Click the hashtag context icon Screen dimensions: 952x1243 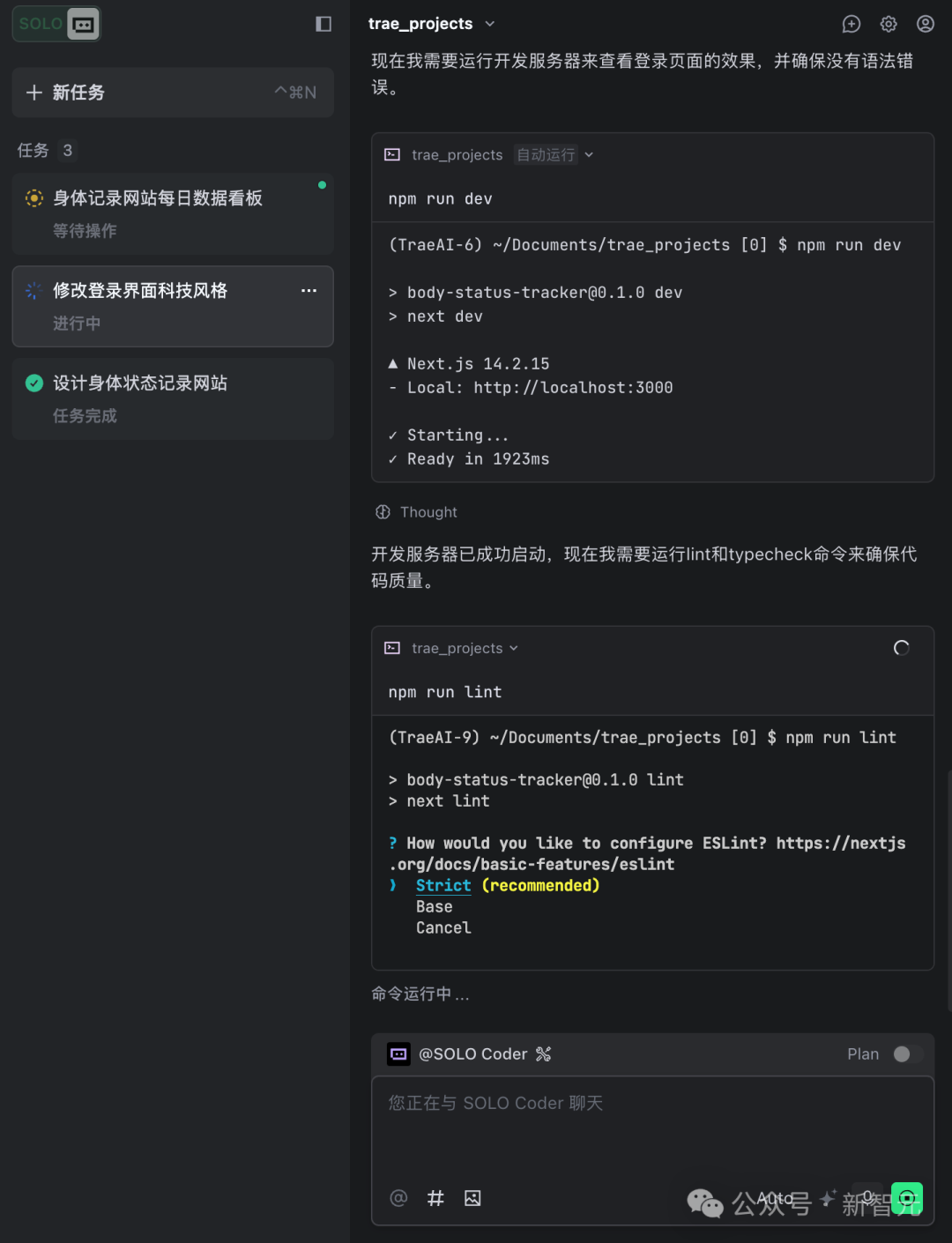[435, 1198]
